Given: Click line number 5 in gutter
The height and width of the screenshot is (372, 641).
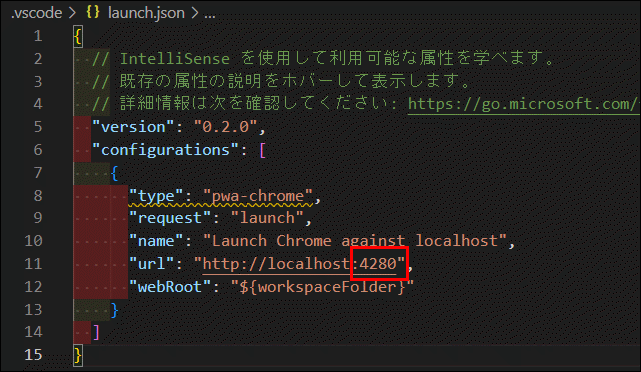Looking at the screenshot, I should point(38,127).
